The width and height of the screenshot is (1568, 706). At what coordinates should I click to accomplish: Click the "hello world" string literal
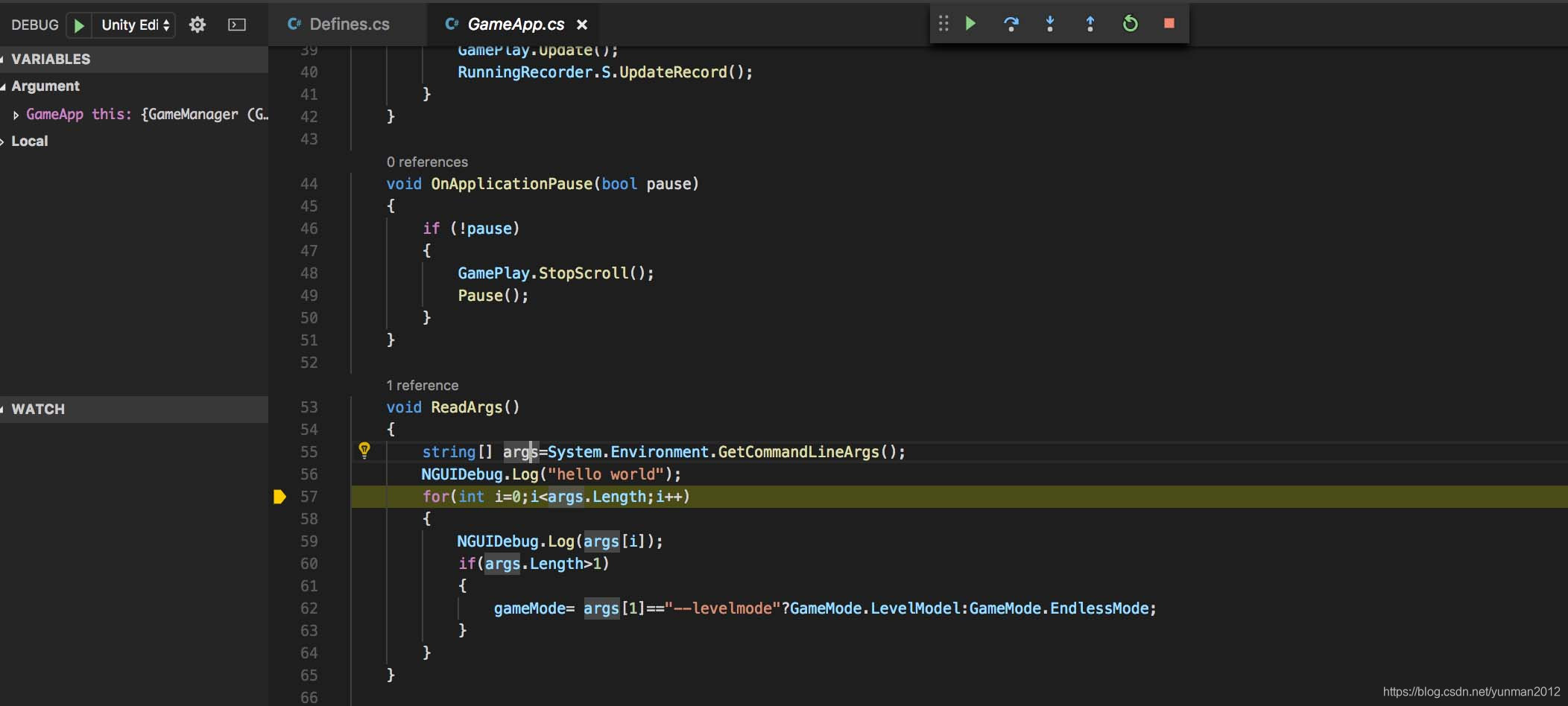[606, 474]
